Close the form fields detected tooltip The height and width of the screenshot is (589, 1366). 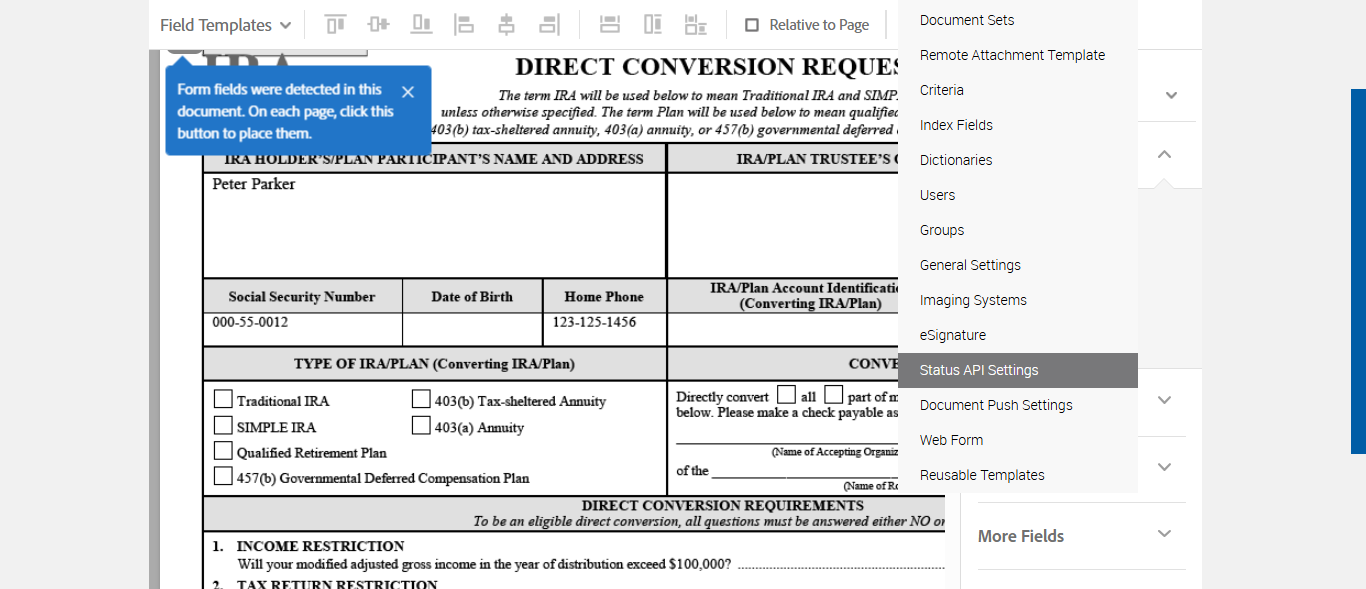tap(407, 92)
